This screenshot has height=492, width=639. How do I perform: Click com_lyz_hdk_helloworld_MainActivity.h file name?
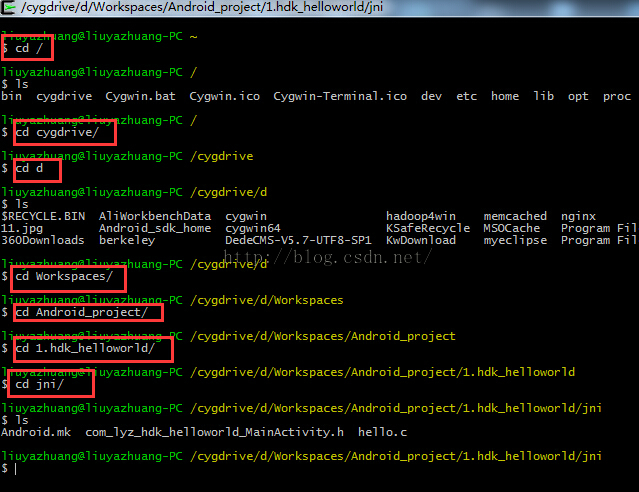(x=214, y=432)
